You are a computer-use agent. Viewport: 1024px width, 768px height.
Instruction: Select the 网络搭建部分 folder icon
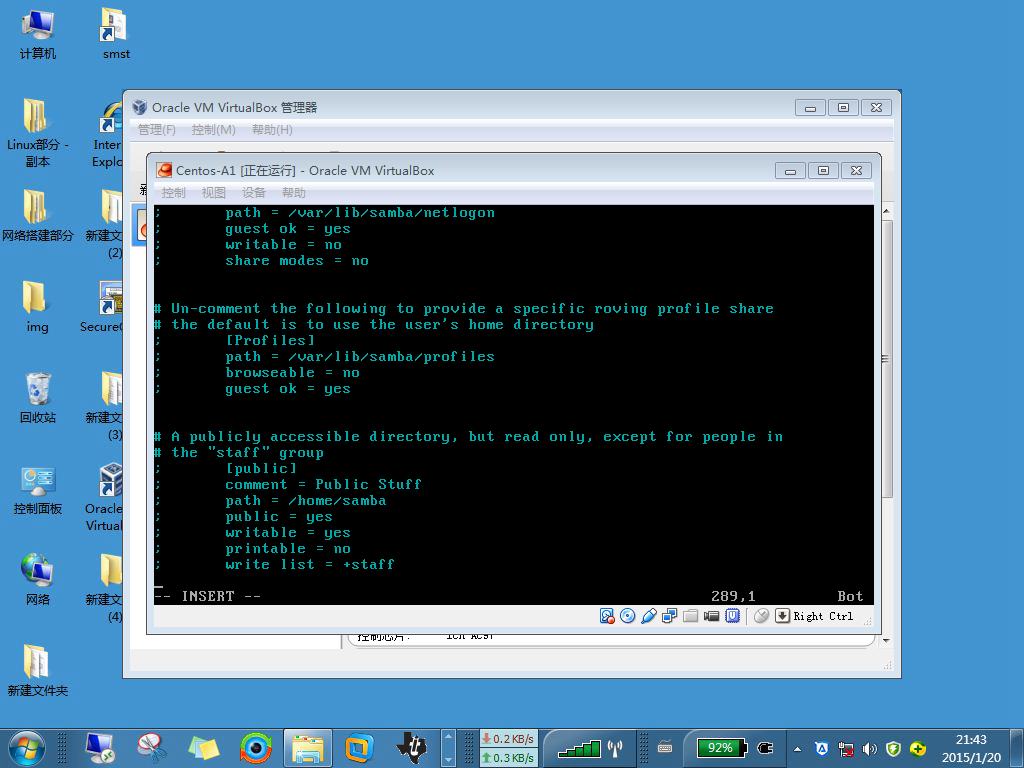(x=37, y=216)
